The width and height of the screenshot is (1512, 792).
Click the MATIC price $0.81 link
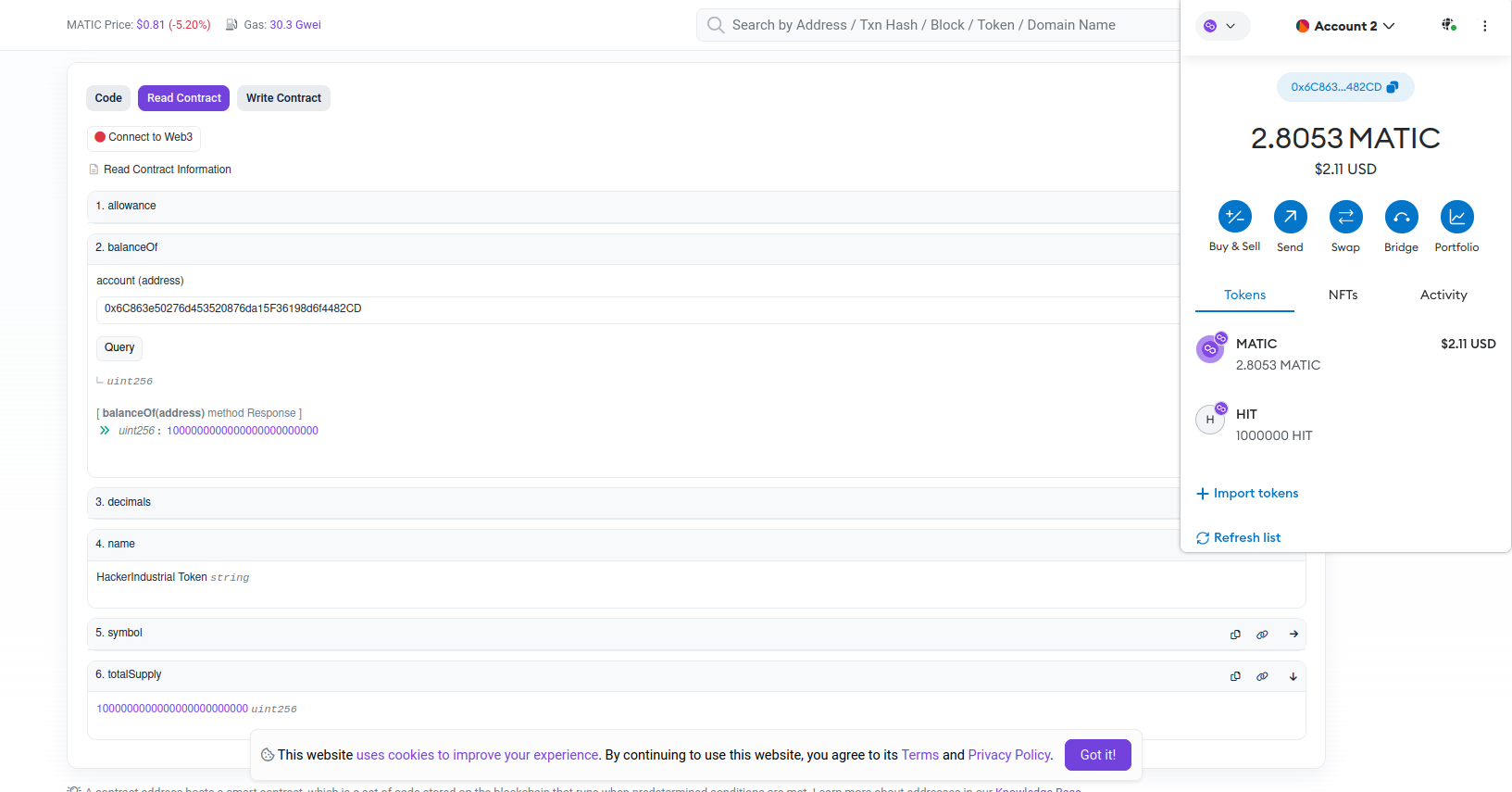click(x=150, y=25)
